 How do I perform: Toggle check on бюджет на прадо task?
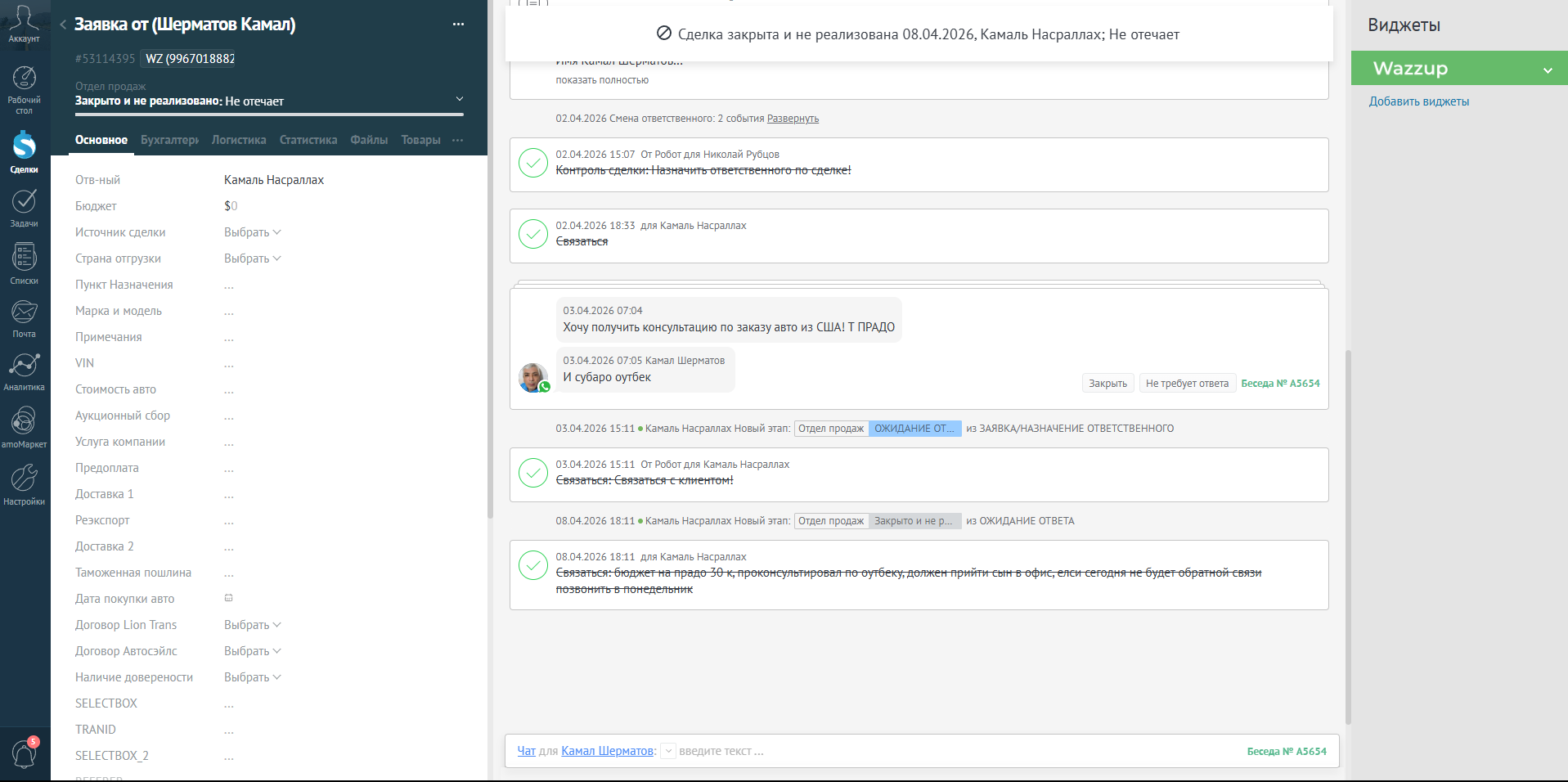pyautogui.click(x=533, y=565)
